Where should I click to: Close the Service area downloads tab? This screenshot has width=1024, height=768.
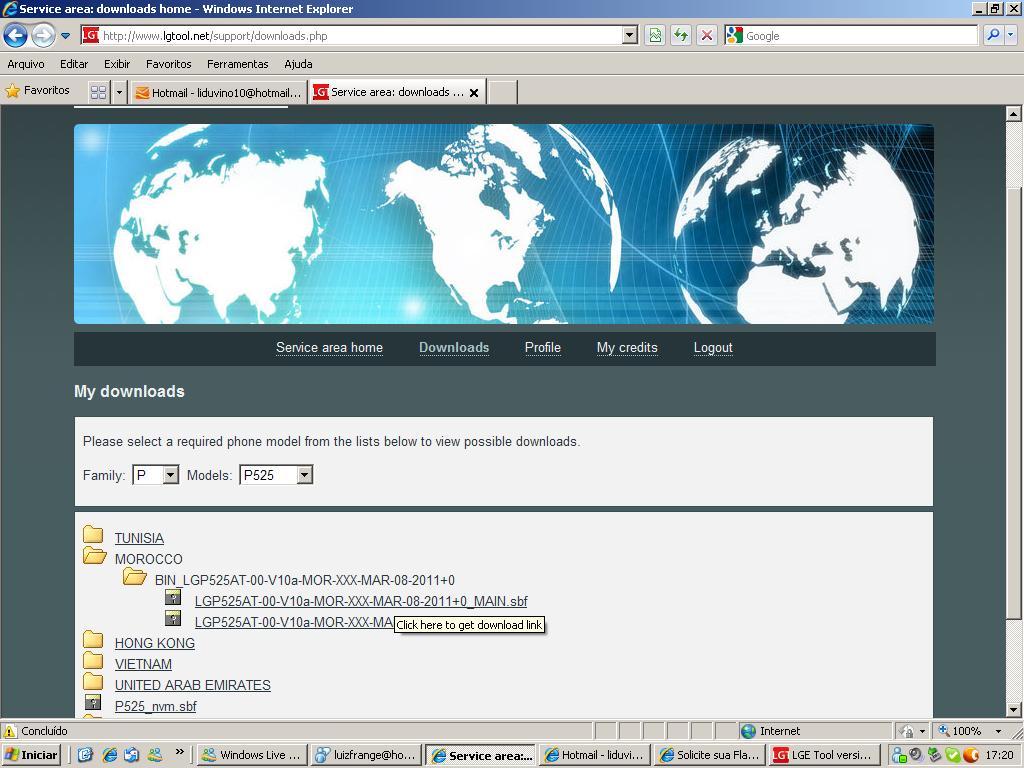474,93
